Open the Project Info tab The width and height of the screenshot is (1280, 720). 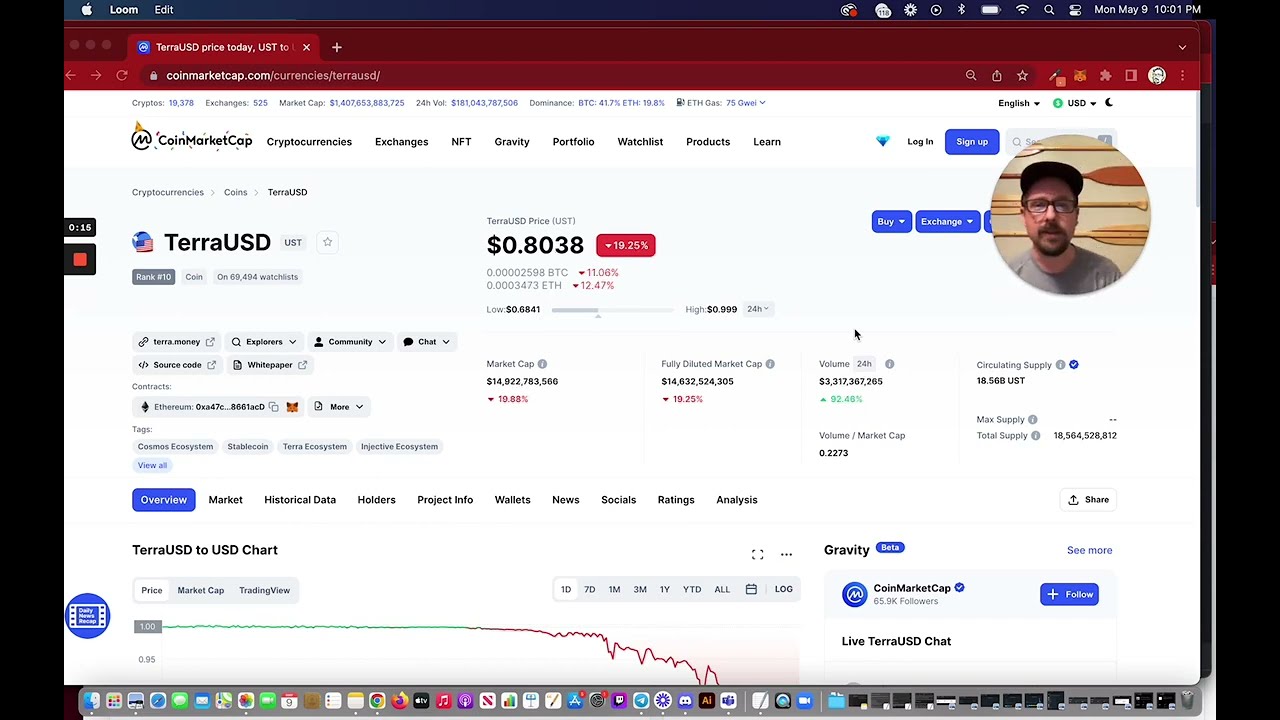point(445,500)
